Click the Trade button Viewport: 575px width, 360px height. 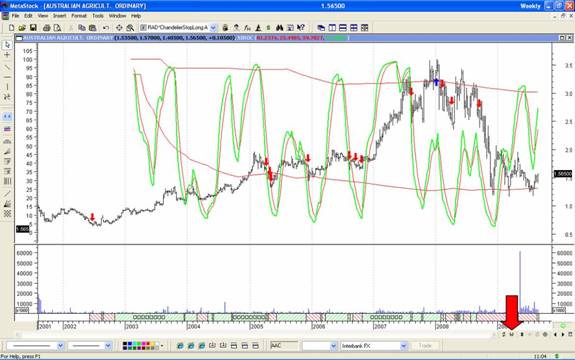click(x=425, y=346)
